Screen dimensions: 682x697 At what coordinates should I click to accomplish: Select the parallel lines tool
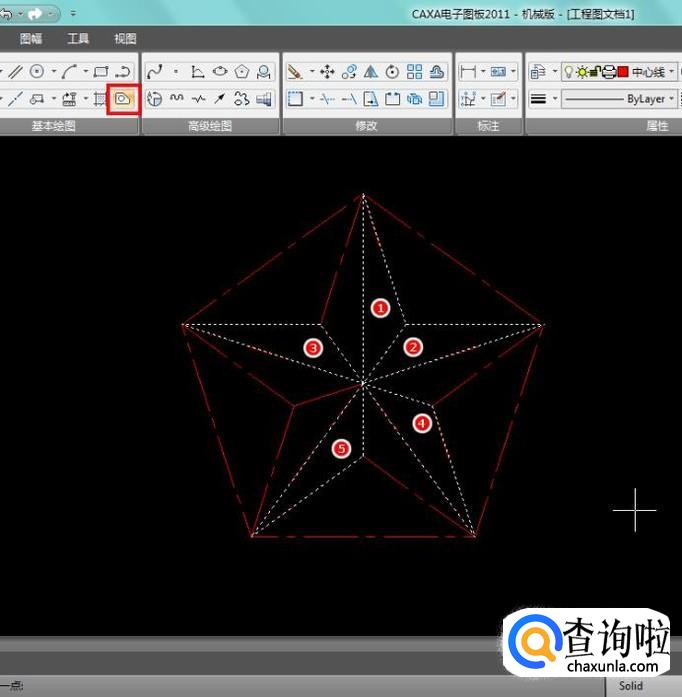pyautogui.click(x=16, y=72)
